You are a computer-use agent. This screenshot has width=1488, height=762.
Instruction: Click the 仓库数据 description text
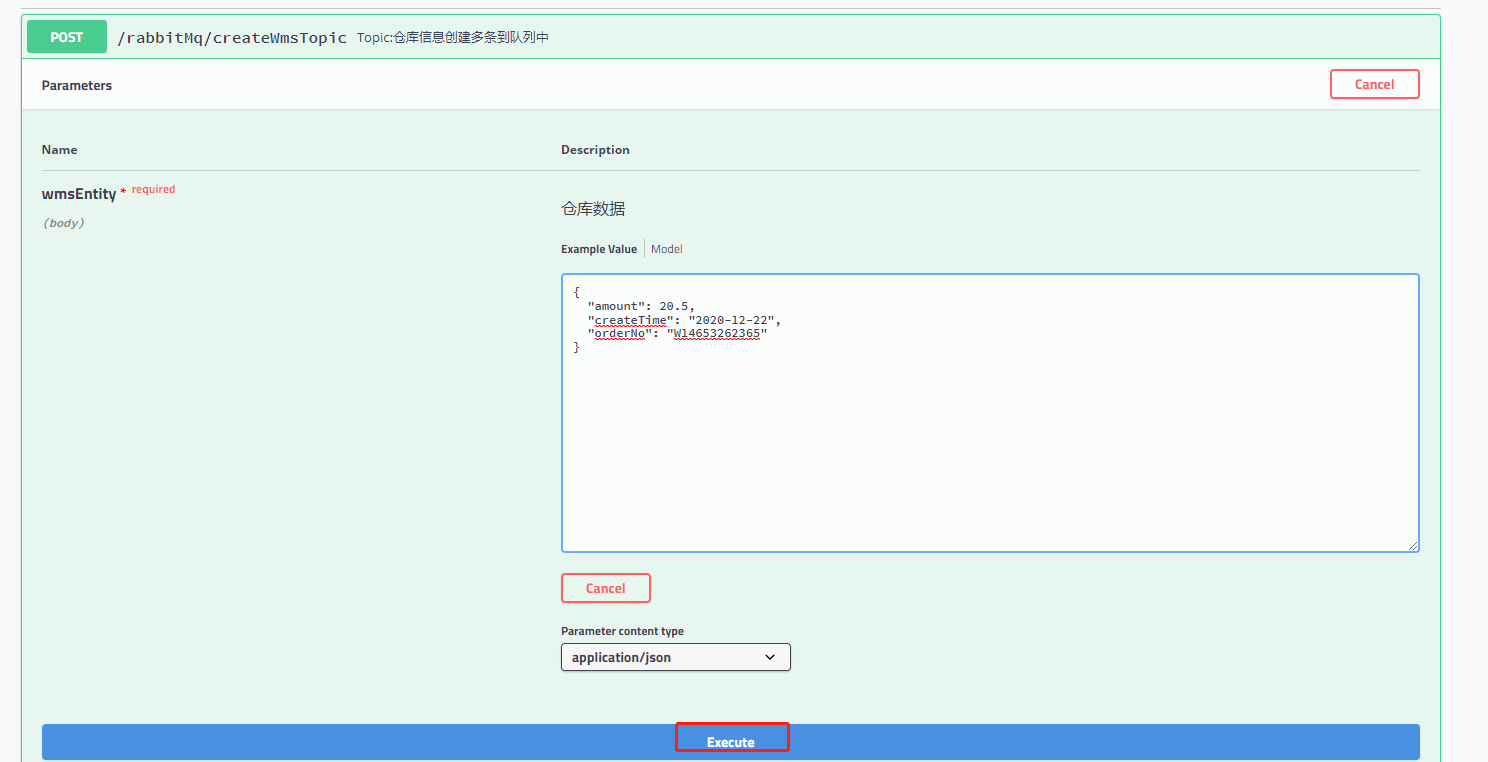pos(593,209)
